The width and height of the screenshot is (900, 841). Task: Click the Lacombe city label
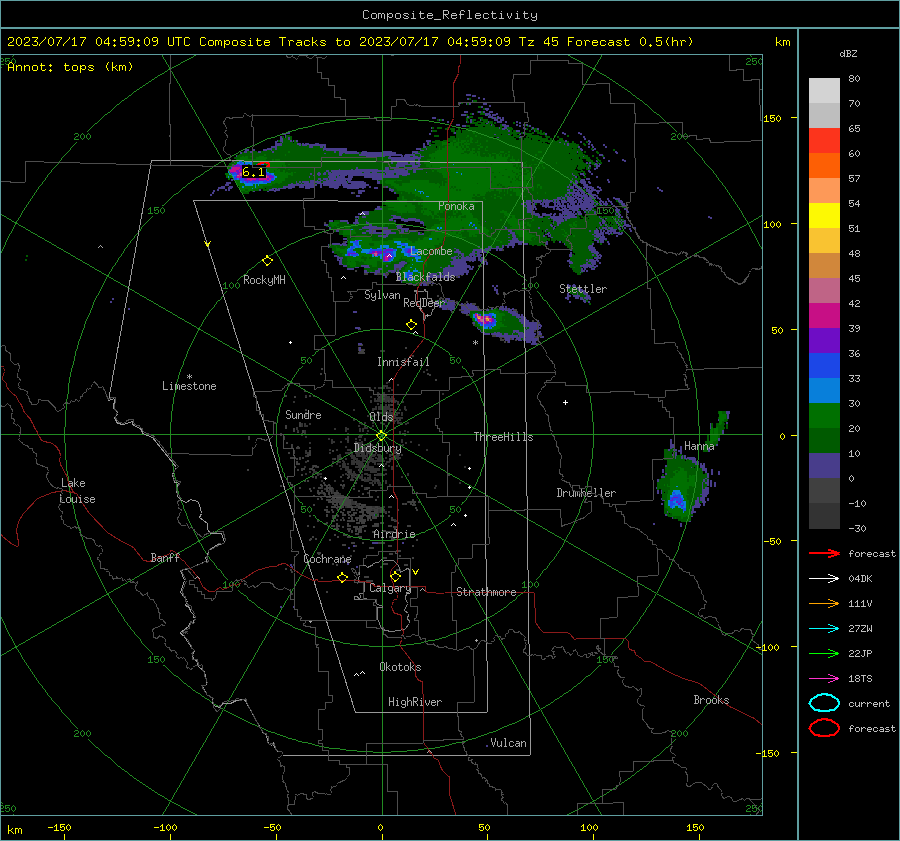click(431, 251)
